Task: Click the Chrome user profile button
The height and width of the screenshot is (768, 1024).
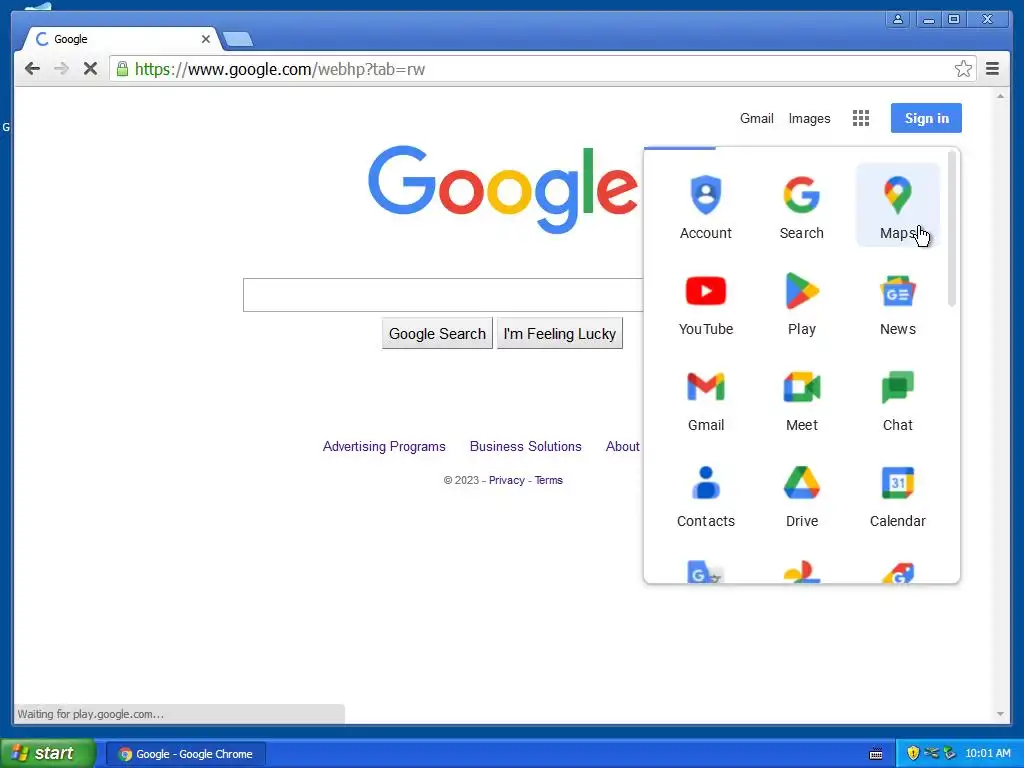Action: point(898,20)
